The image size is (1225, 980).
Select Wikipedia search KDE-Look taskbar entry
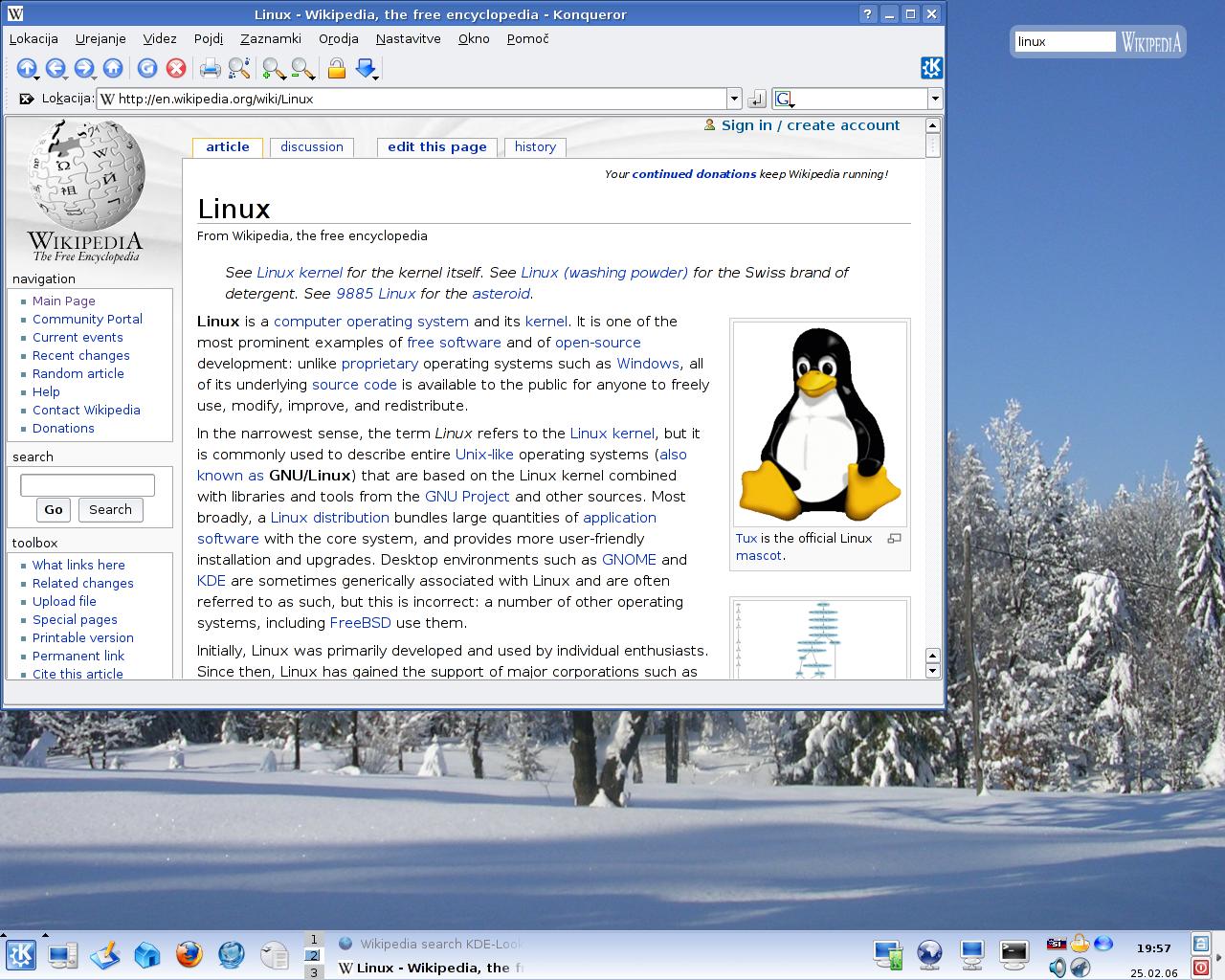coord(431,944)
